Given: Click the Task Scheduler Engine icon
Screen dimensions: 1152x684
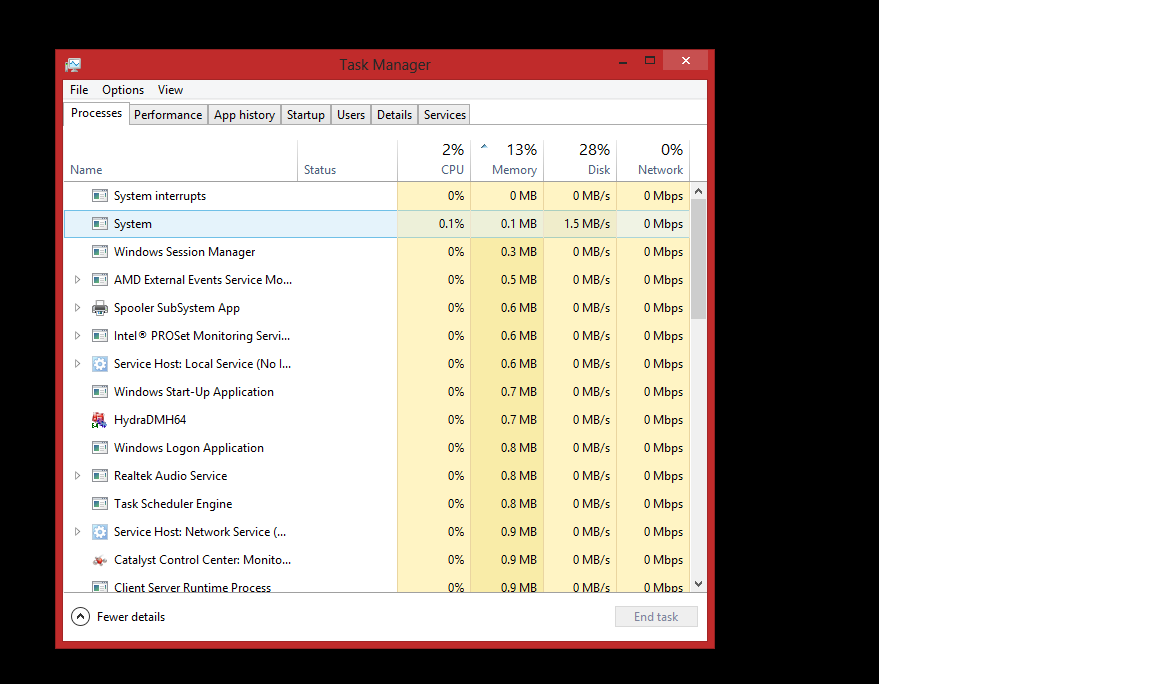Looking at the screenshot, I should 100,503.
